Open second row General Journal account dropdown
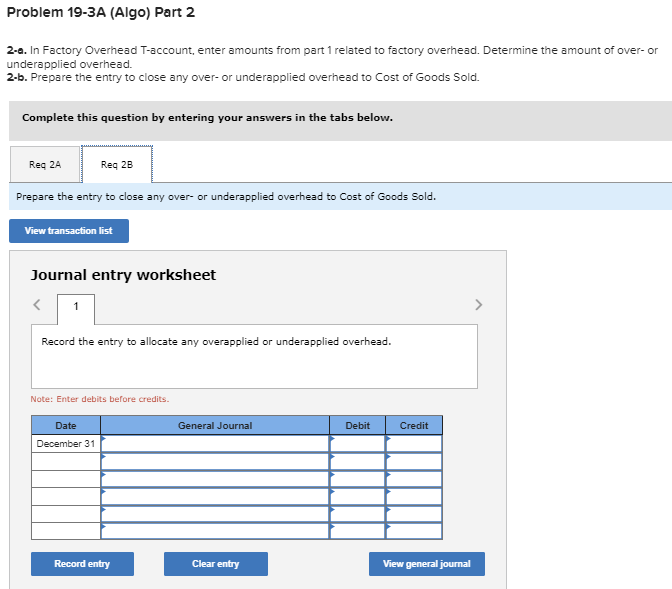672x589 pixels. pyautogui.click(x=215, y=462)
